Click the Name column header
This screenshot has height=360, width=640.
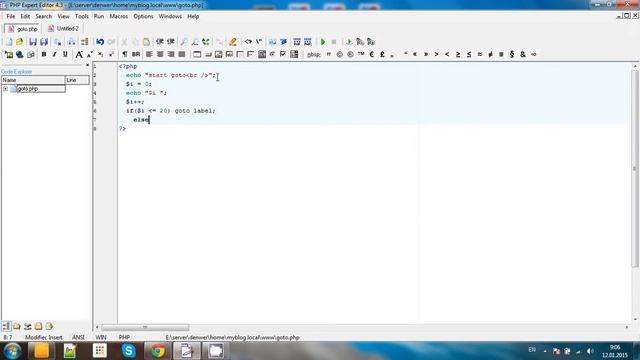[x=33, y=80]
